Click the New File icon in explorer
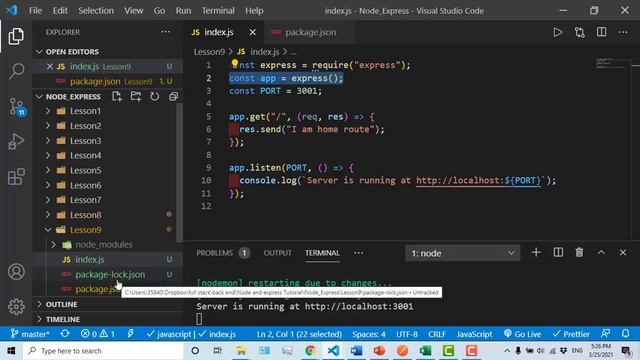The width and height of the screenshot is (640, 360). pyautogui.click(x=117, y=96)
